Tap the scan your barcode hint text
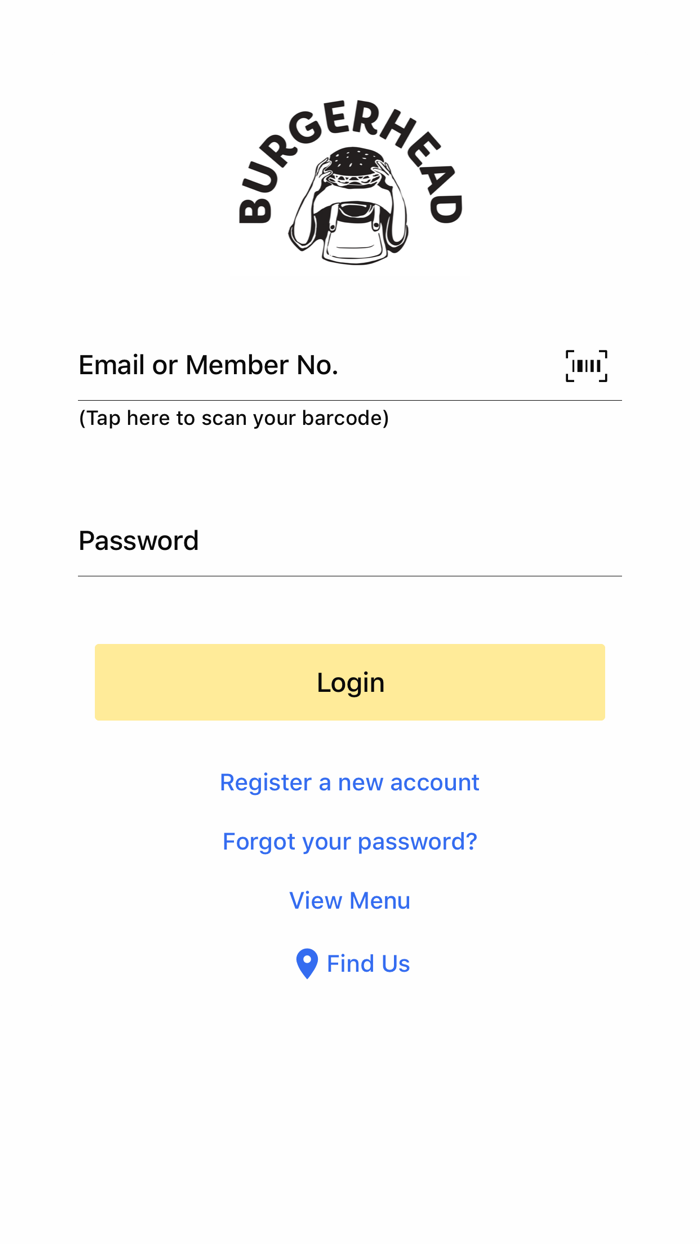700x1244 pixels. point(234,418)
